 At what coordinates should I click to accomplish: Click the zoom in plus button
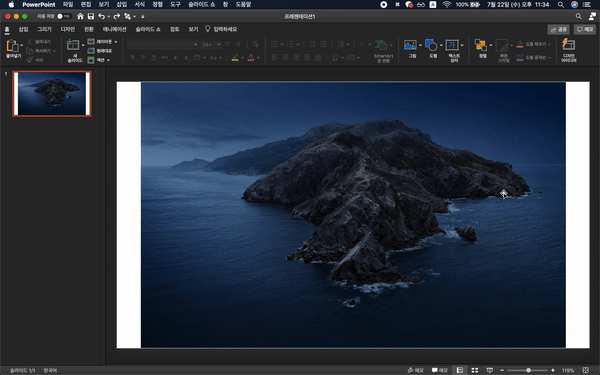point(553,370)
